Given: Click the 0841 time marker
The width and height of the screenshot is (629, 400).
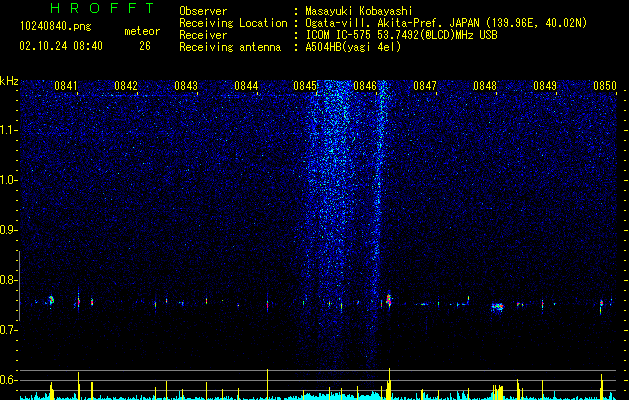Looking at the screenshot, I should point(66,86).
